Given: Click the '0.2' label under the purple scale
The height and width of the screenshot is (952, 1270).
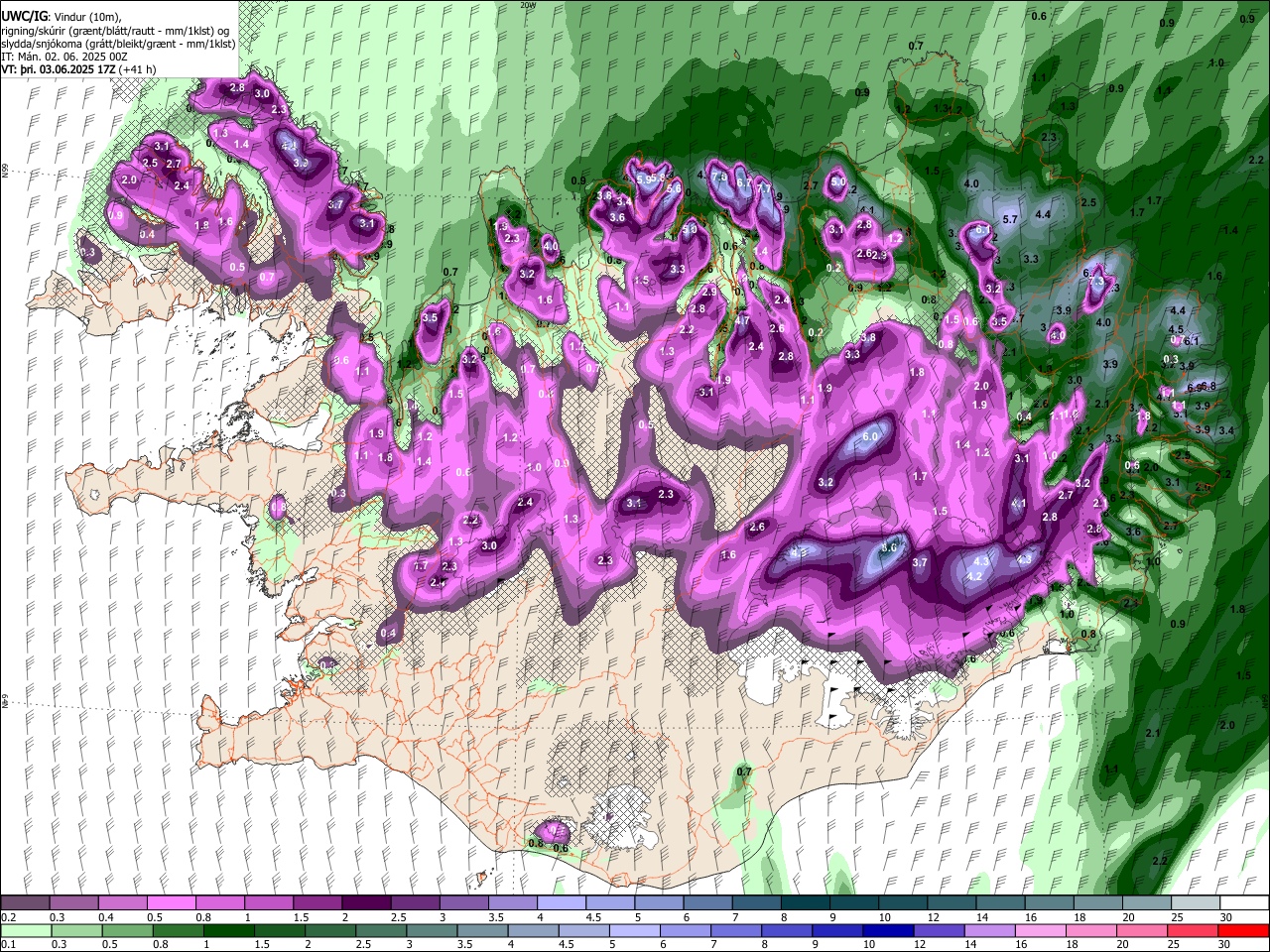Looking at the screenshot, I should (x=8, y=917).
